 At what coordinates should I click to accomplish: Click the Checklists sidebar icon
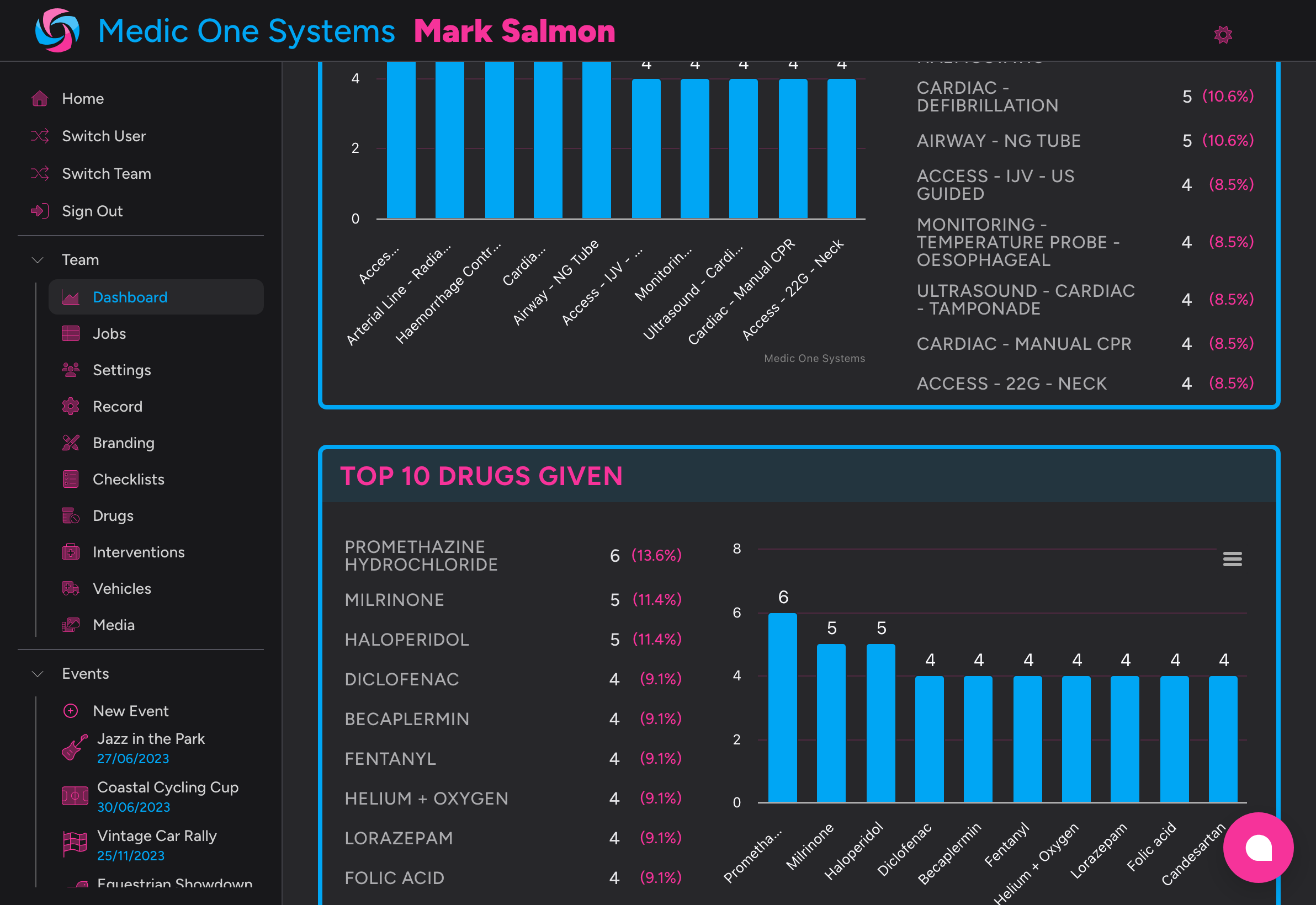(70, 479)
